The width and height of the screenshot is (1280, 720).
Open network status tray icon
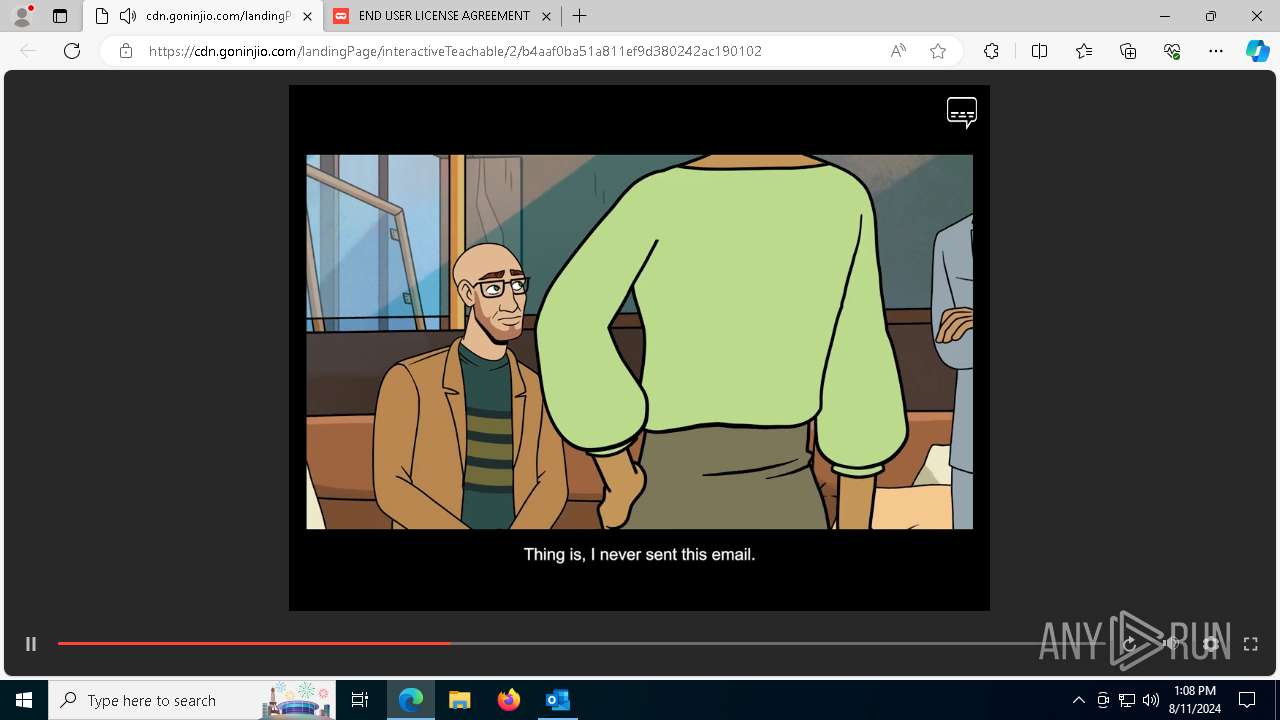point(1127,700)
